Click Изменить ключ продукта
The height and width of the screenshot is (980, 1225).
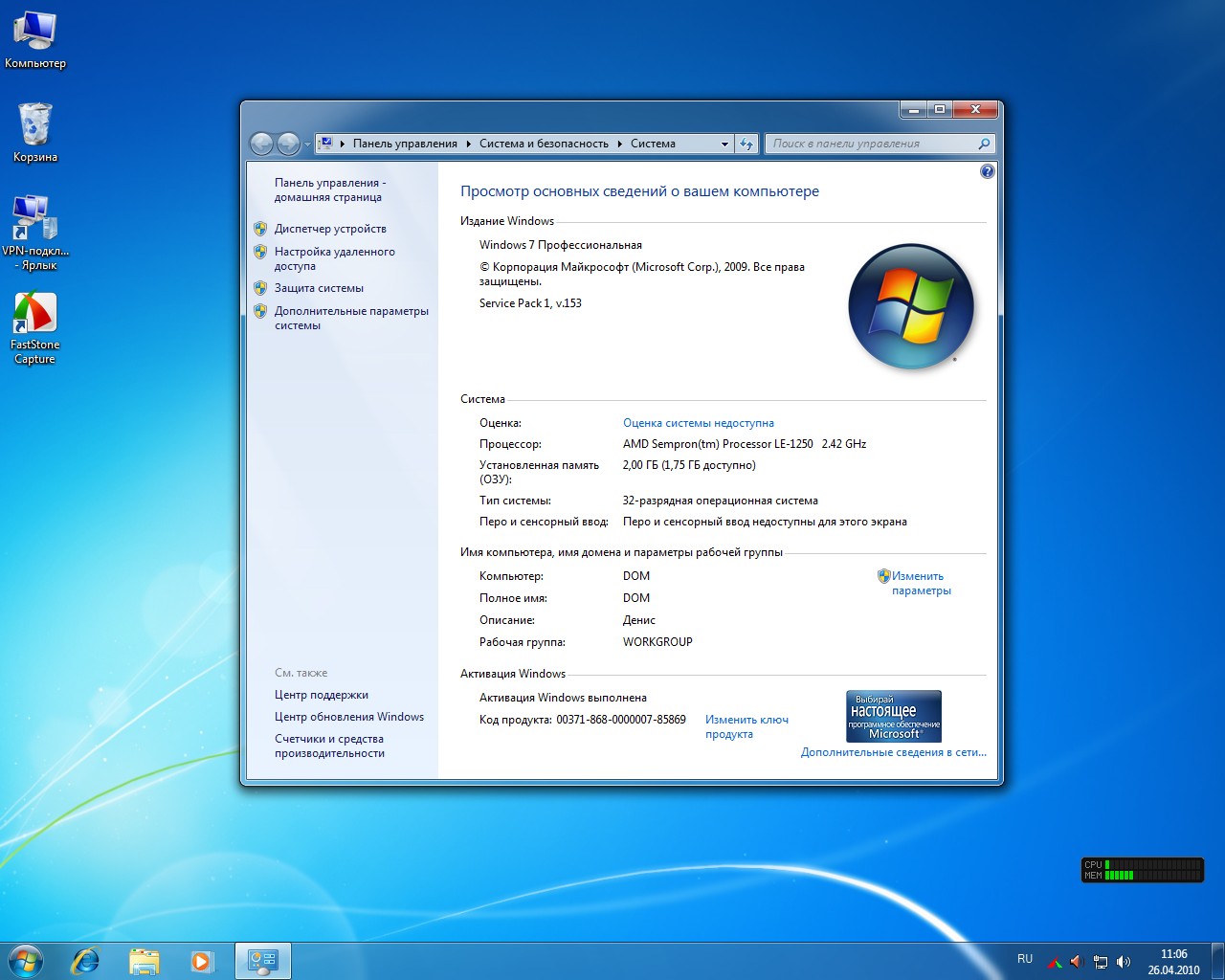coord(746,726)
